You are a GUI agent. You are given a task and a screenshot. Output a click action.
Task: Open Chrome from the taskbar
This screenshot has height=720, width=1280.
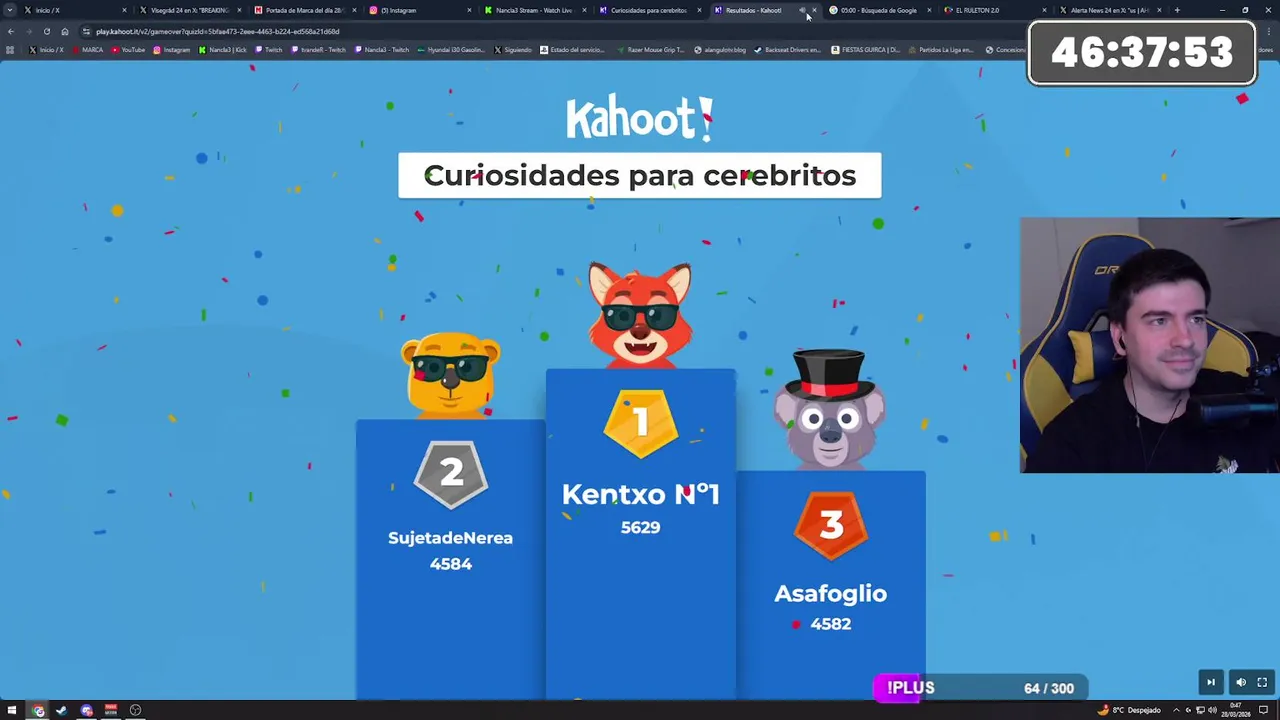tap(38, 710)
